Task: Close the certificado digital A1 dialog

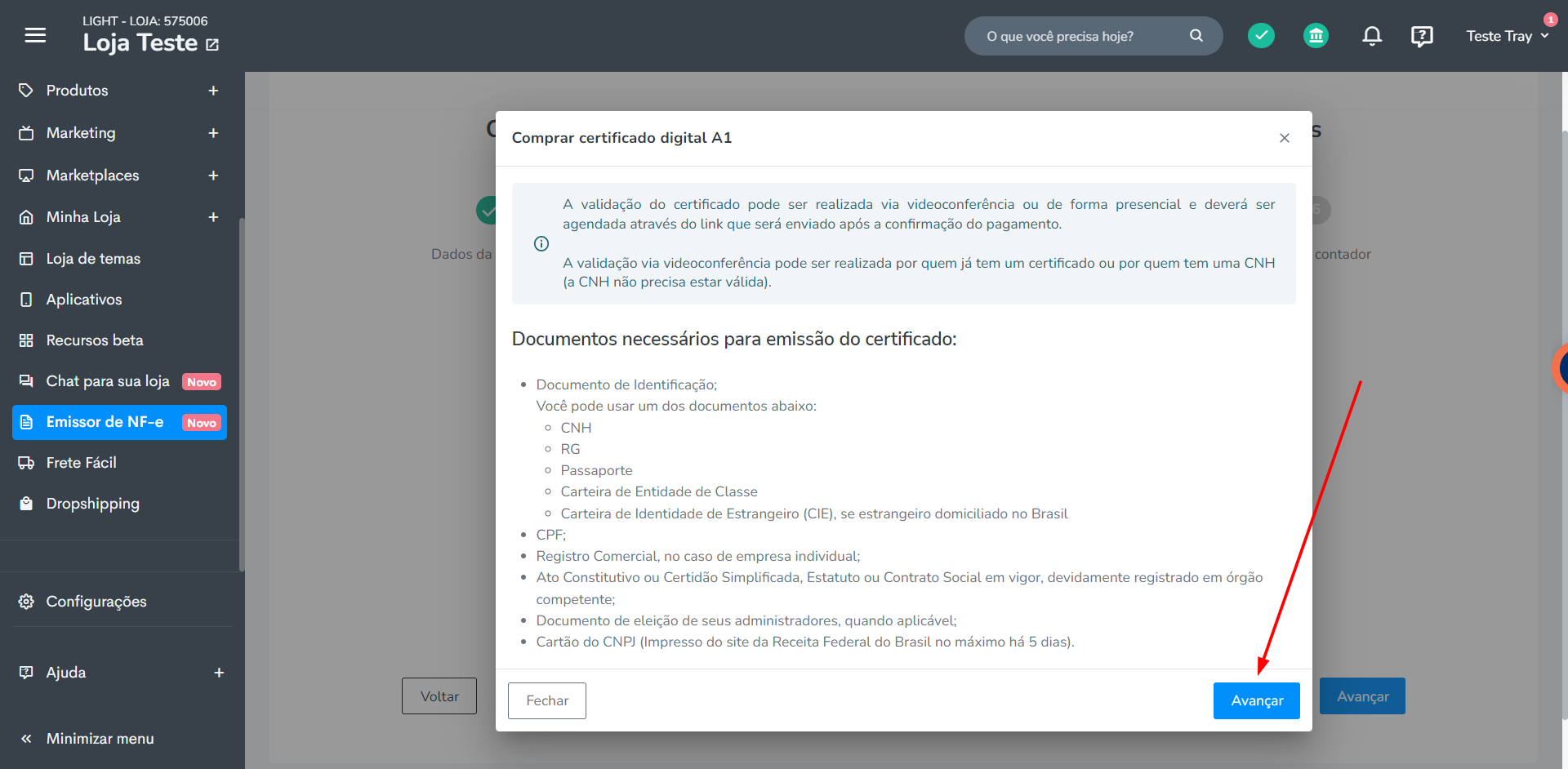Action: pyautogui.click(x=1285, y=138)
